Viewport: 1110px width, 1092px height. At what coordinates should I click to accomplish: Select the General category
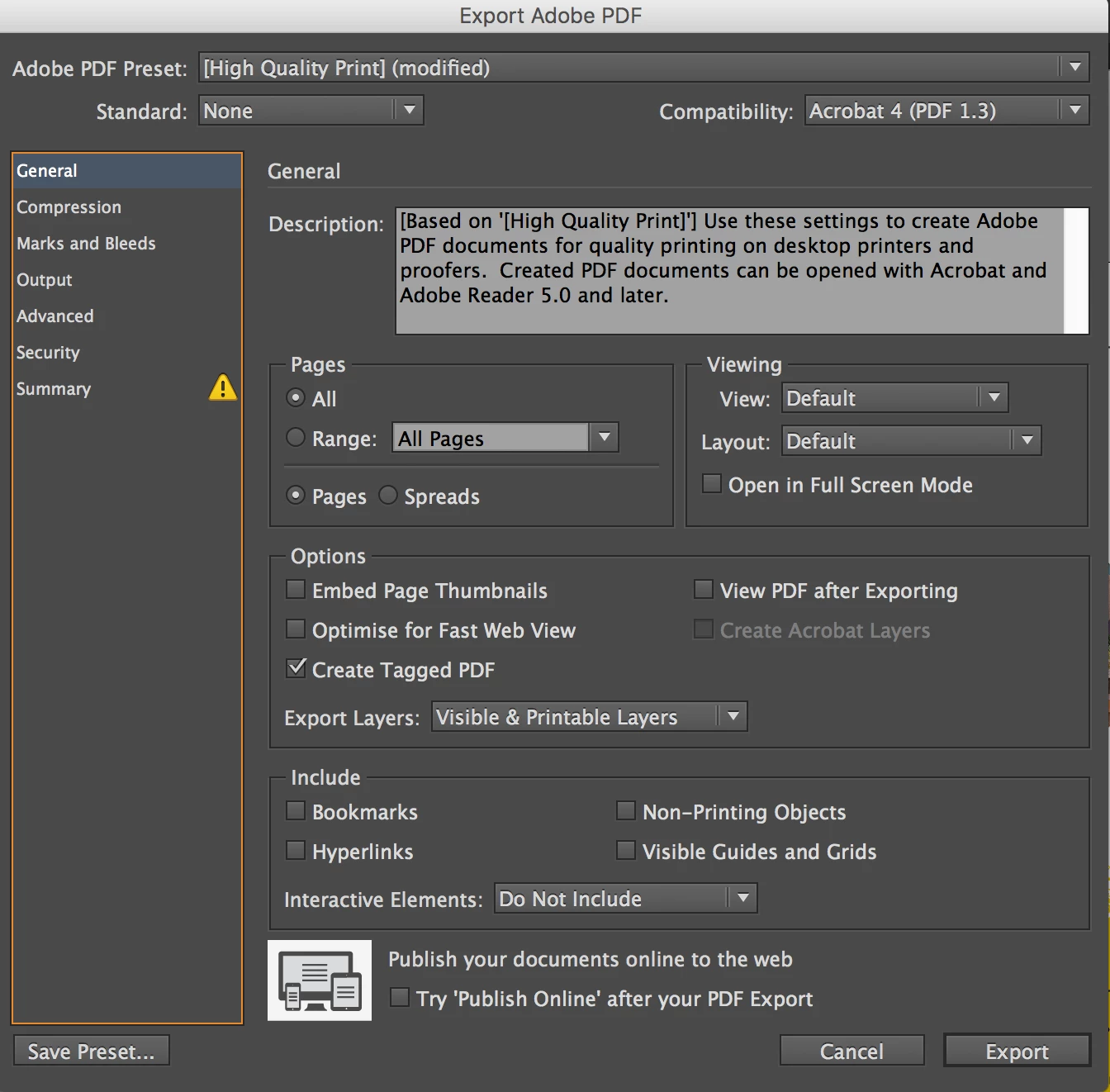(127, 171)
